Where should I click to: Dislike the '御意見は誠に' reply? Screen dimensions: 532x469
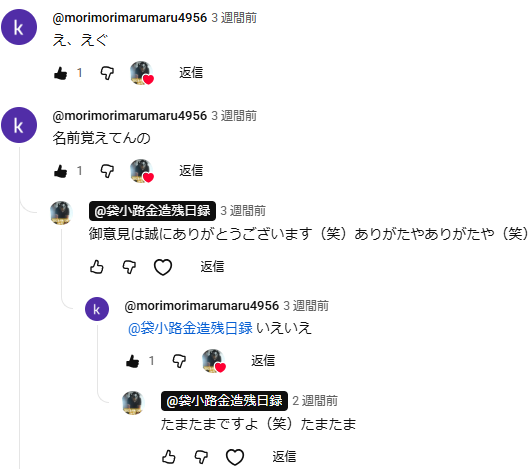129,267
